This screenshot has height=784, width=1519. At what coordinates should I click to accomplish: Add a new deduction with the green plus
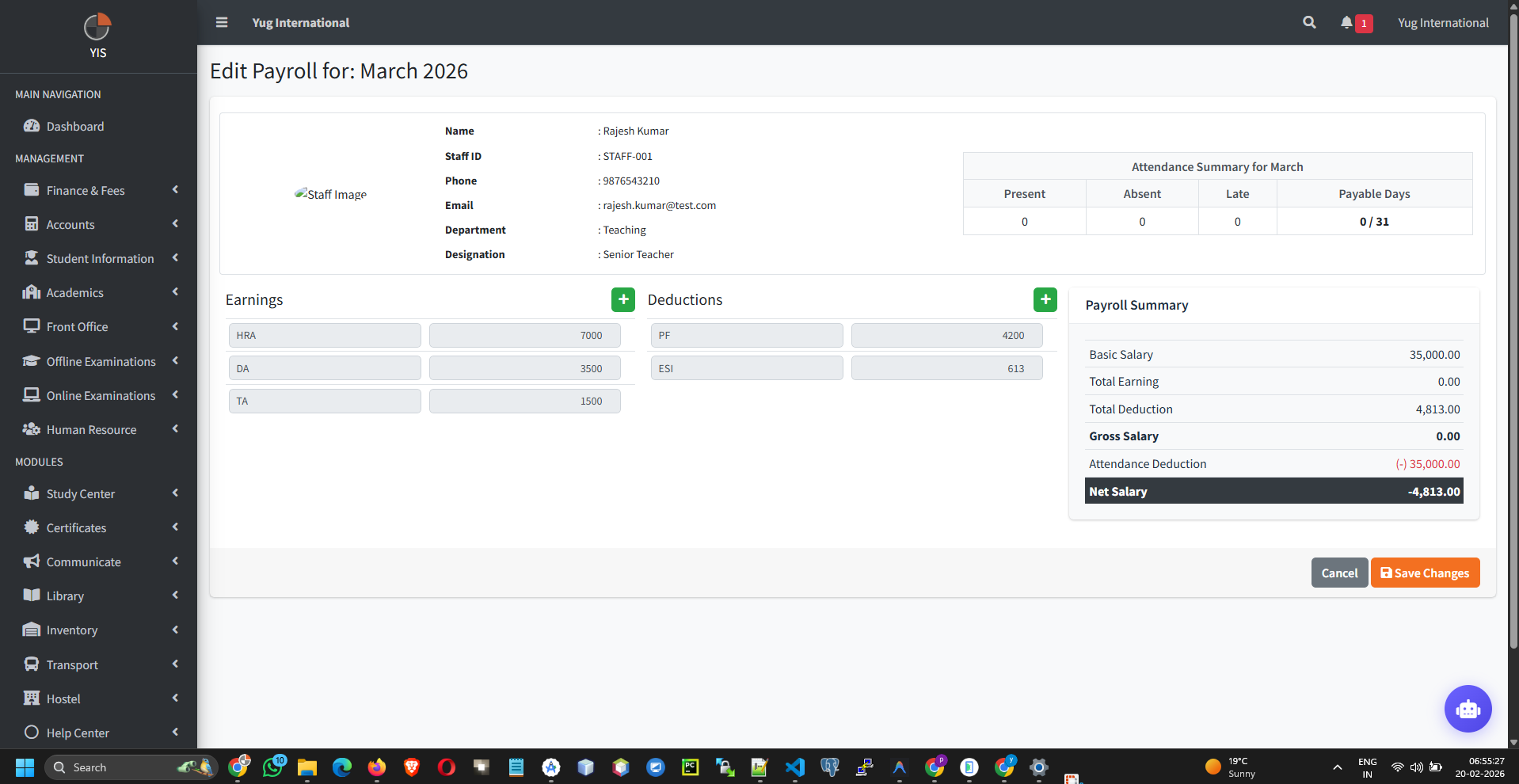[x=1045, y=299]
